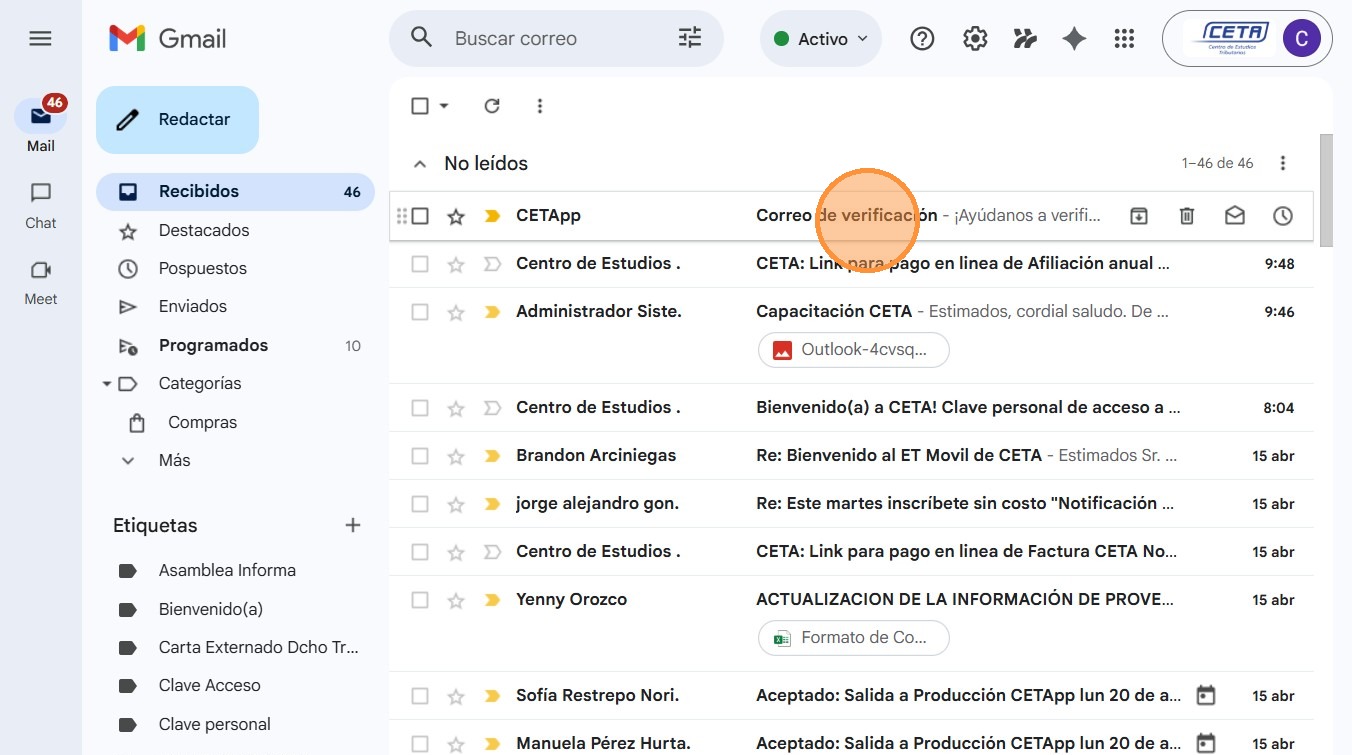The image size is (1352, 755).
Task: Snooze the CETApp email clock icon
Action: point(1283,216)
